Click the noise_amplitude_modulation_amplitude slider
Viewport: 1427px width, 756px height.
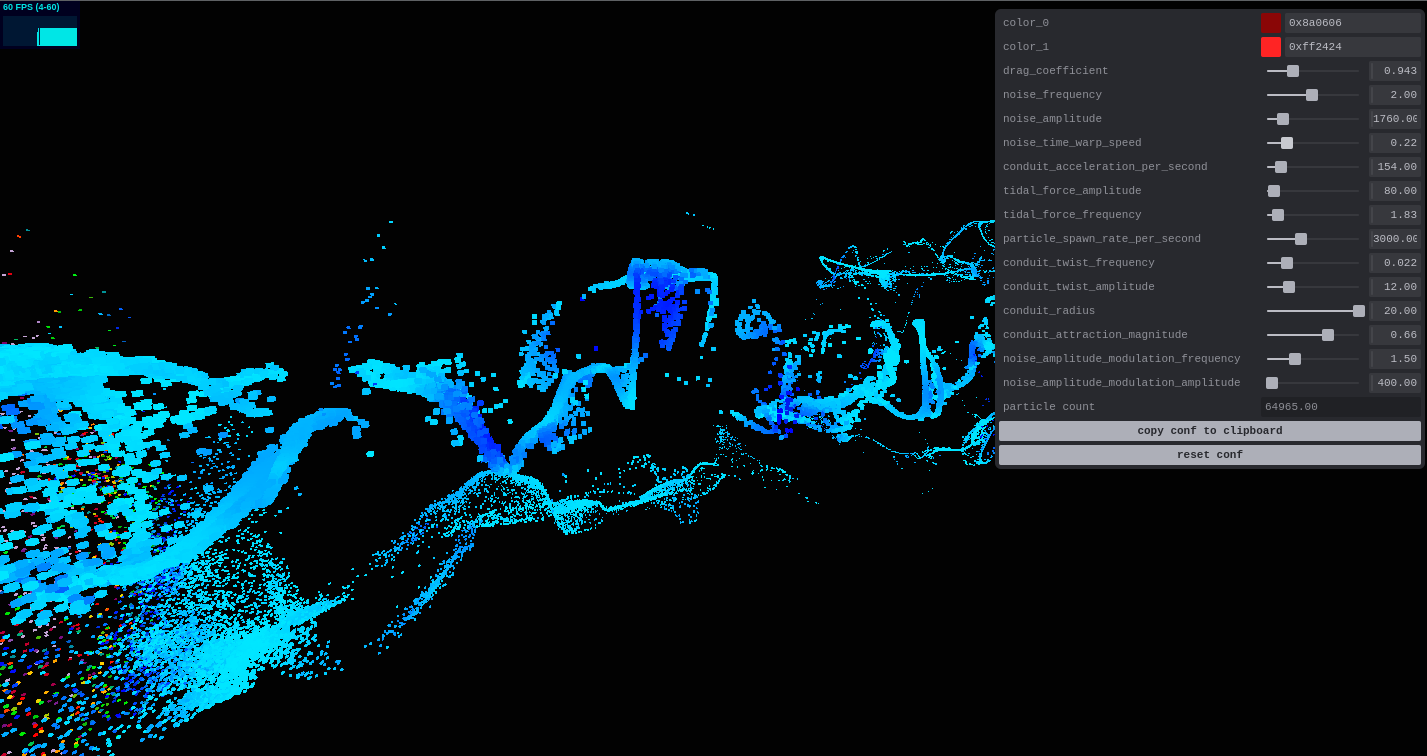[x=1271, y=382]
